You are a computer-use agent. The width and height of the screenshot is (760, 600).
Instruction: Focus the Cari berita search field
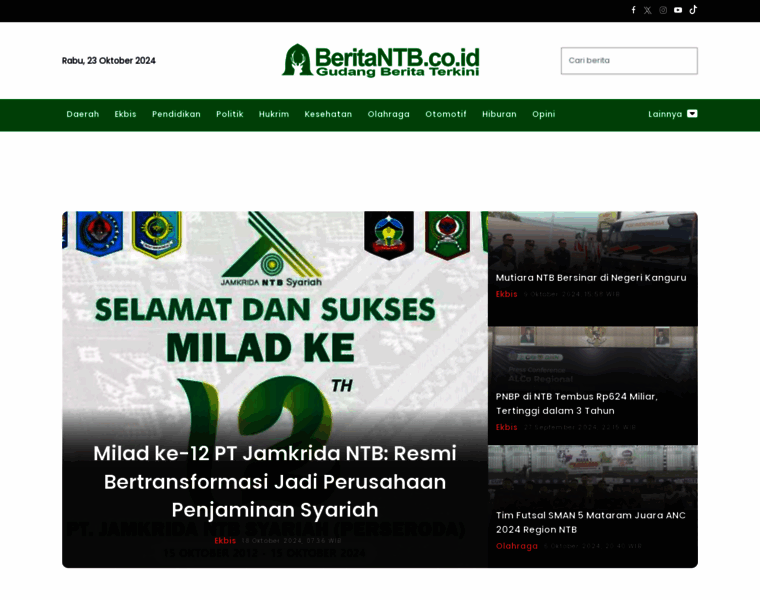pyautogui.click(x=629, y=61)
